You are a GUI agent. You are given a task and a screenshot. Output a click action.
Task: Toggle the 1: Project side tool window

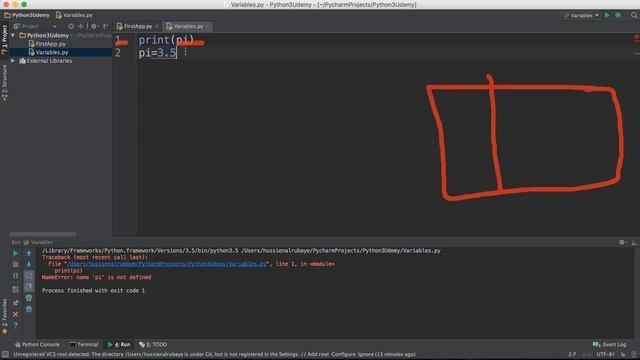(4, 40)
